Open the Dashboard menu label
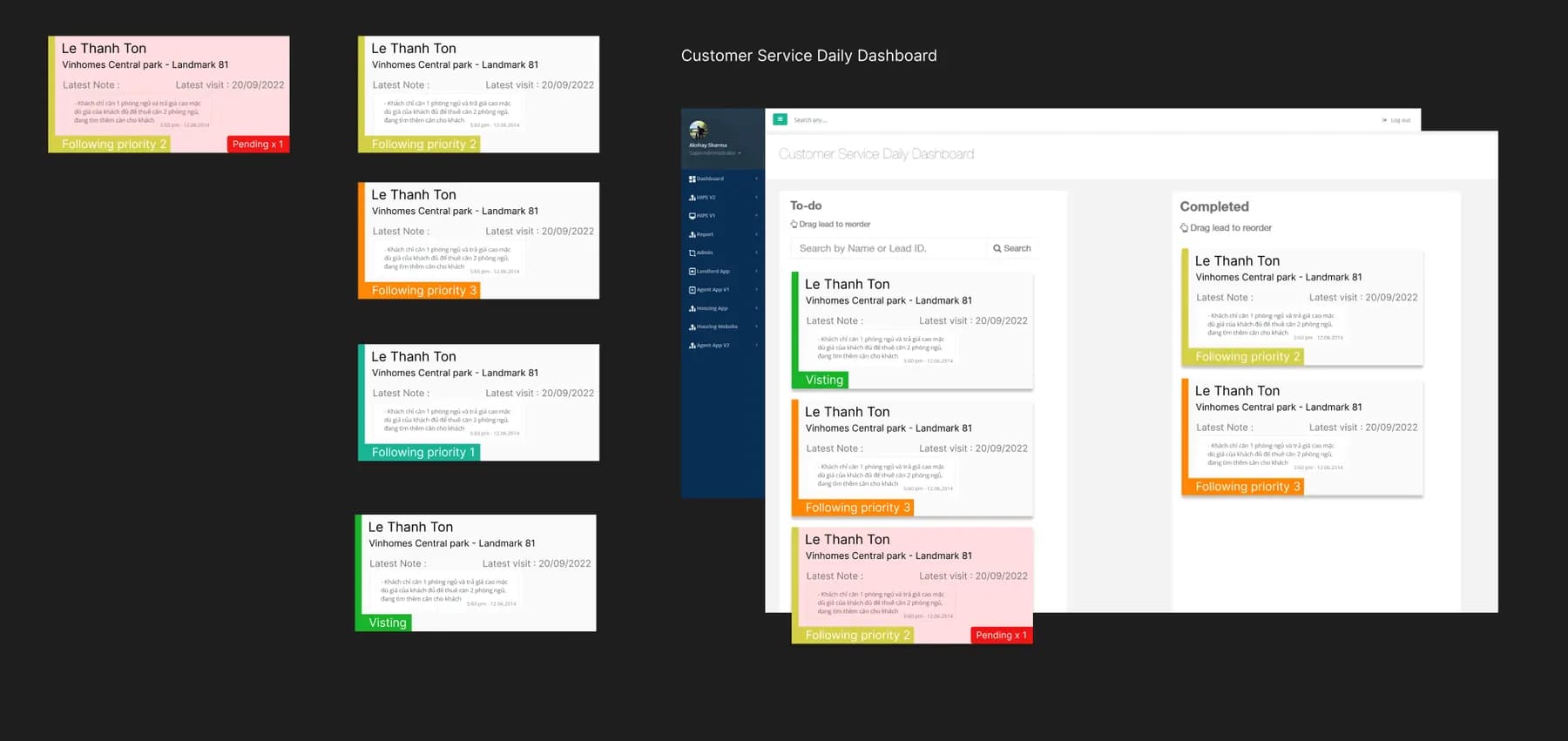 pos(710,179)
